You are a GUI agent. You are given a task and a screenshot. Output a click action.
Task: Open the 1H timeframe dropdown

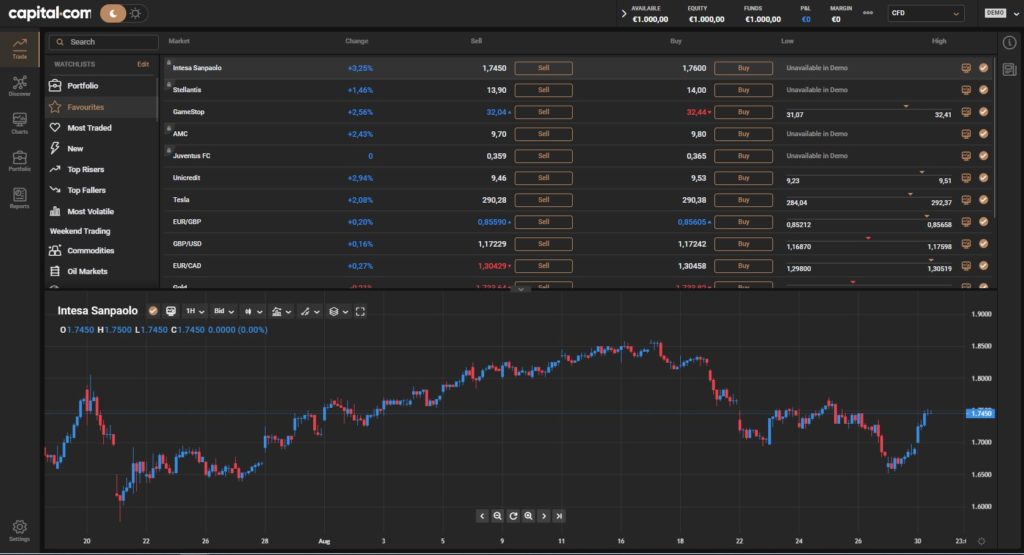pos(195,311)
